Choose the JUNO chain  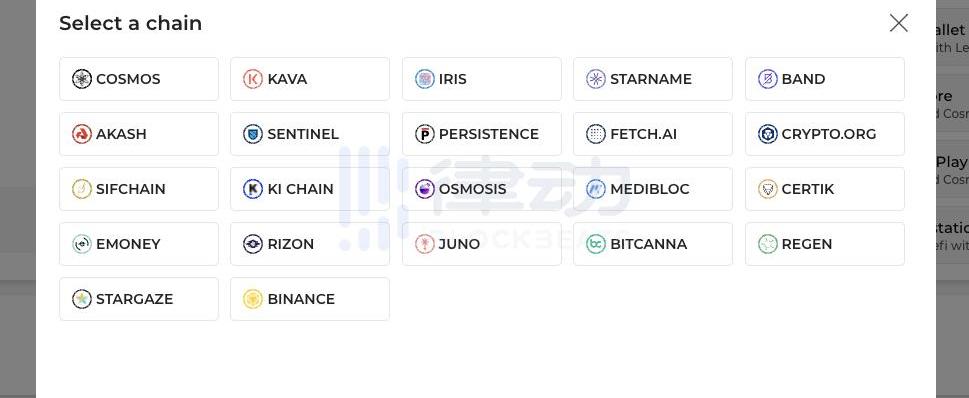pos(481,244)
